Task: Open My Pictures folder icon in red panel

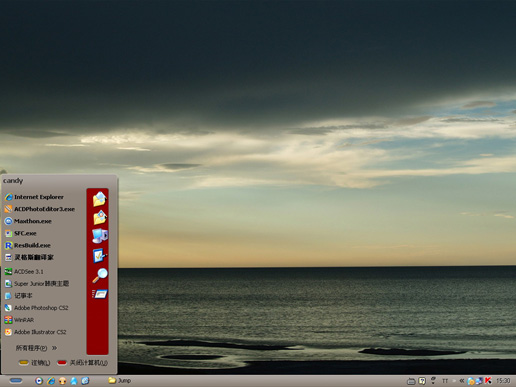Action: click(100, 217)
